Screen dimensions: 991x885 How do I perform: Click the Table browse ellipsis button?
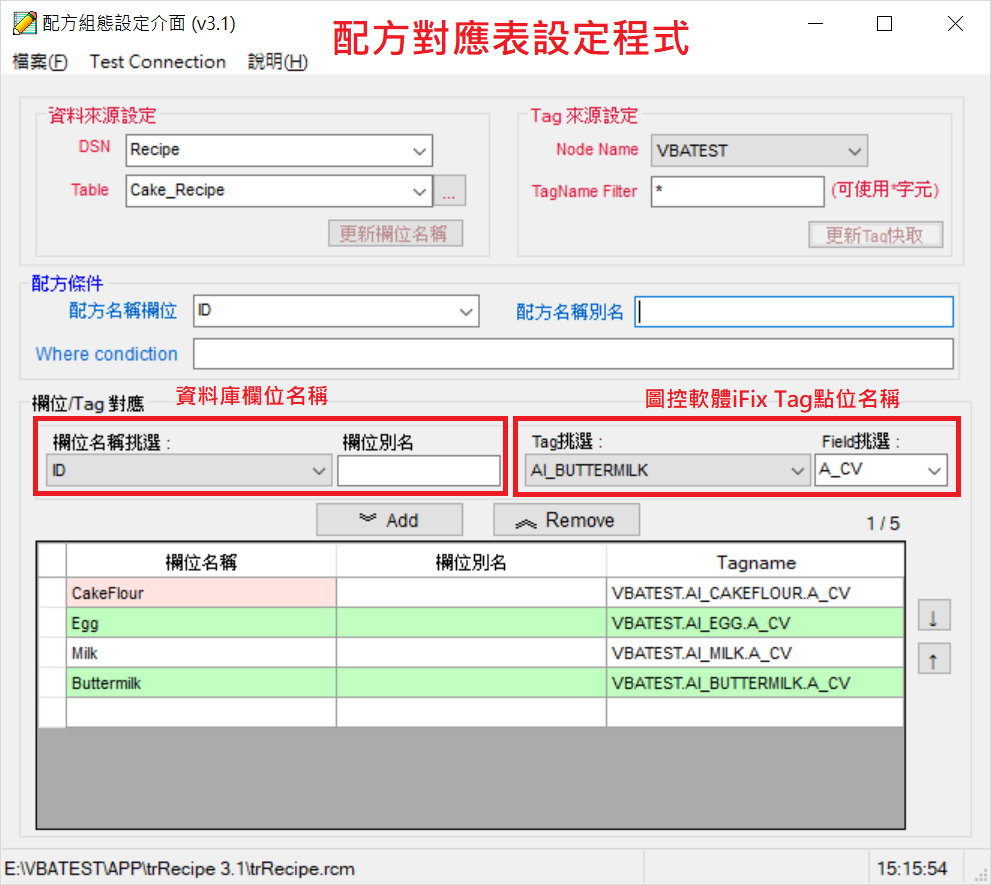coord(449,191)
